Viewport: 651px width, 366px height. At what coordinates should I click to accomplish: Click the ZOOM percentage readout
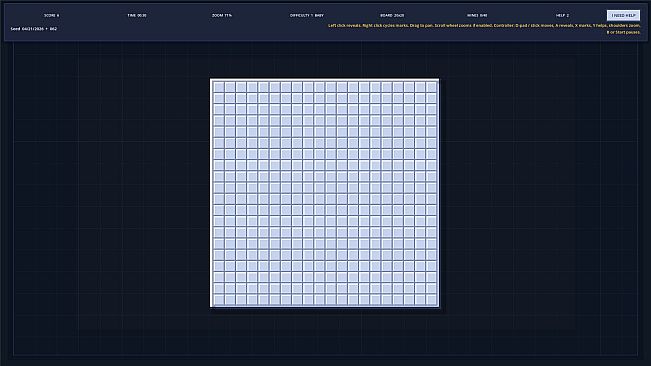click(222, 15)
